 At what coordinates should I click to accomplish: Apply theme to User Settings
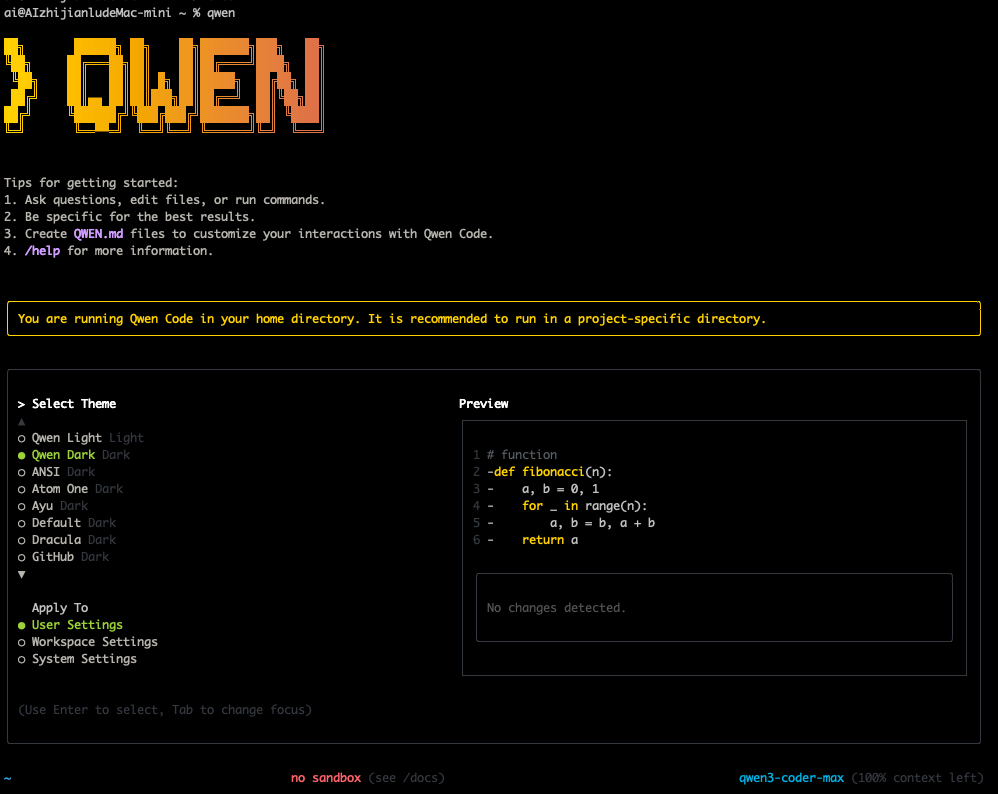[70, 625]
